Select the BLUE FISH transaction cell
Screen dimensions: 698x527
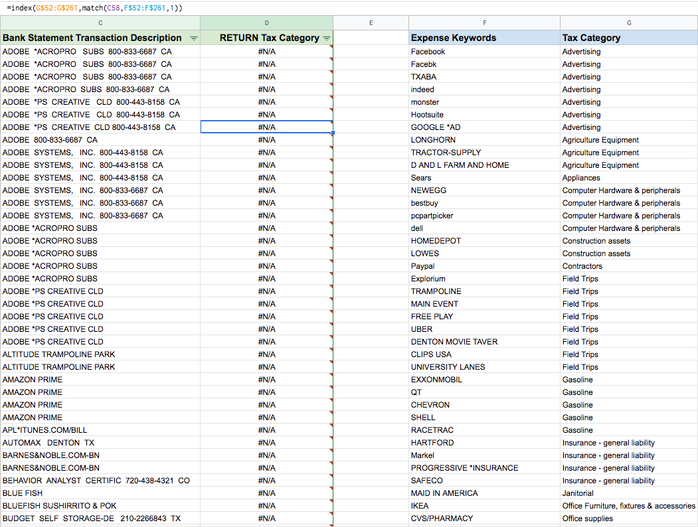coord(100,493)
